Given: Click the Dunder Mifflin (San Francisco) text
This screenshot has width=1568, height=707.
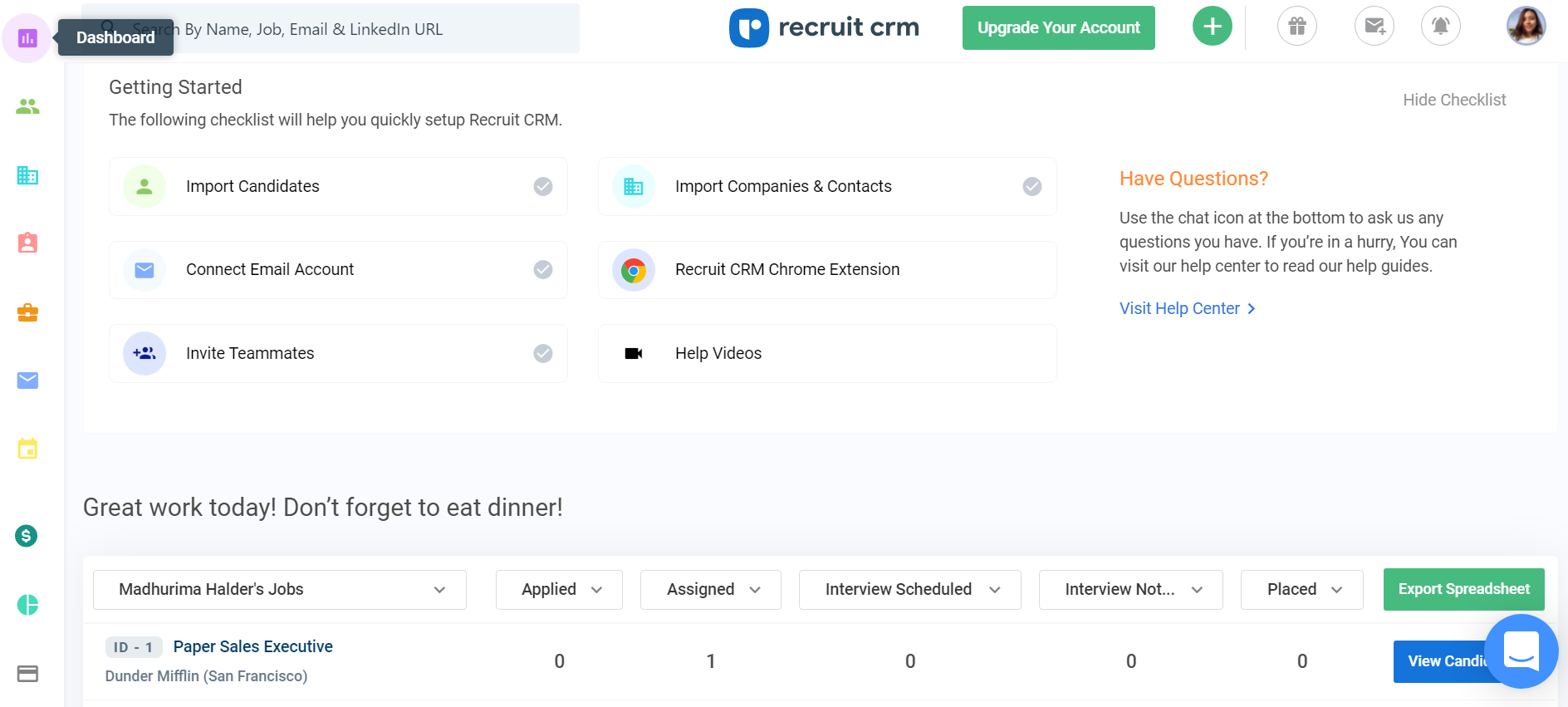Looking at the screenshot, I should [x=206, y=676].
